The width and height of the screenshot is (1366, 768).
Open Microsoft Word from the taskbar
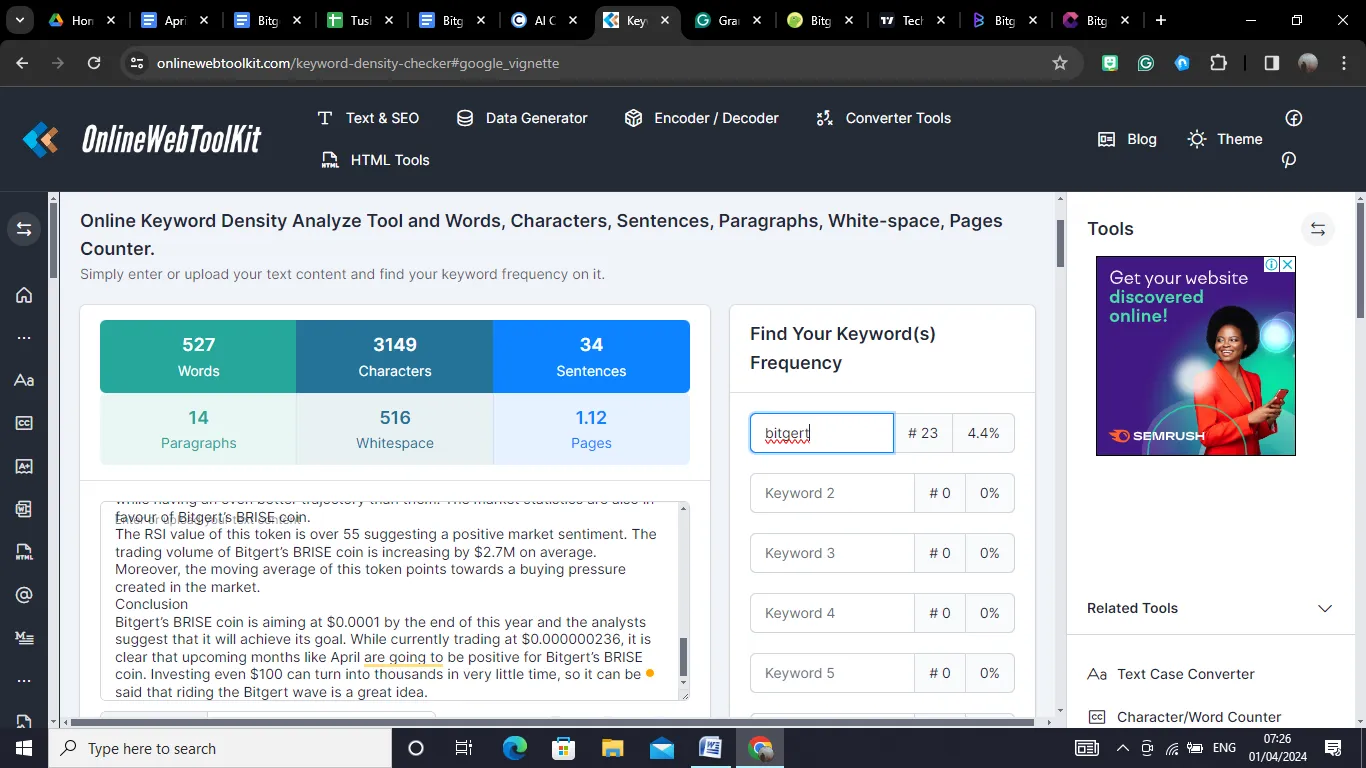pyautogui.click(x=710, y=748)
